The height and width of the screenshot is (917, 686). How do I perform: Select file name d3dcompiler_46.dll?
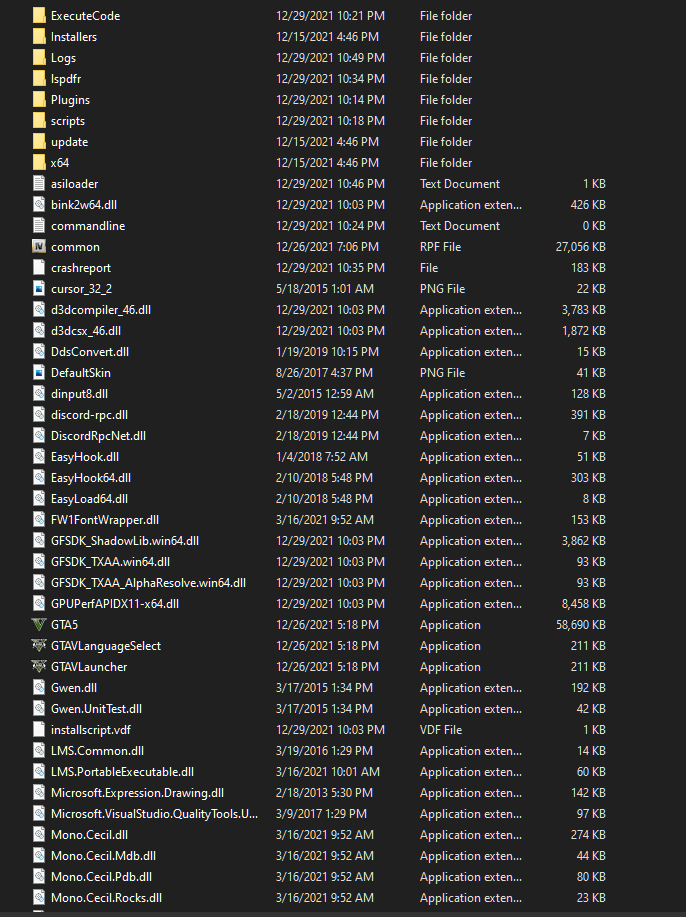coord(101,310)
